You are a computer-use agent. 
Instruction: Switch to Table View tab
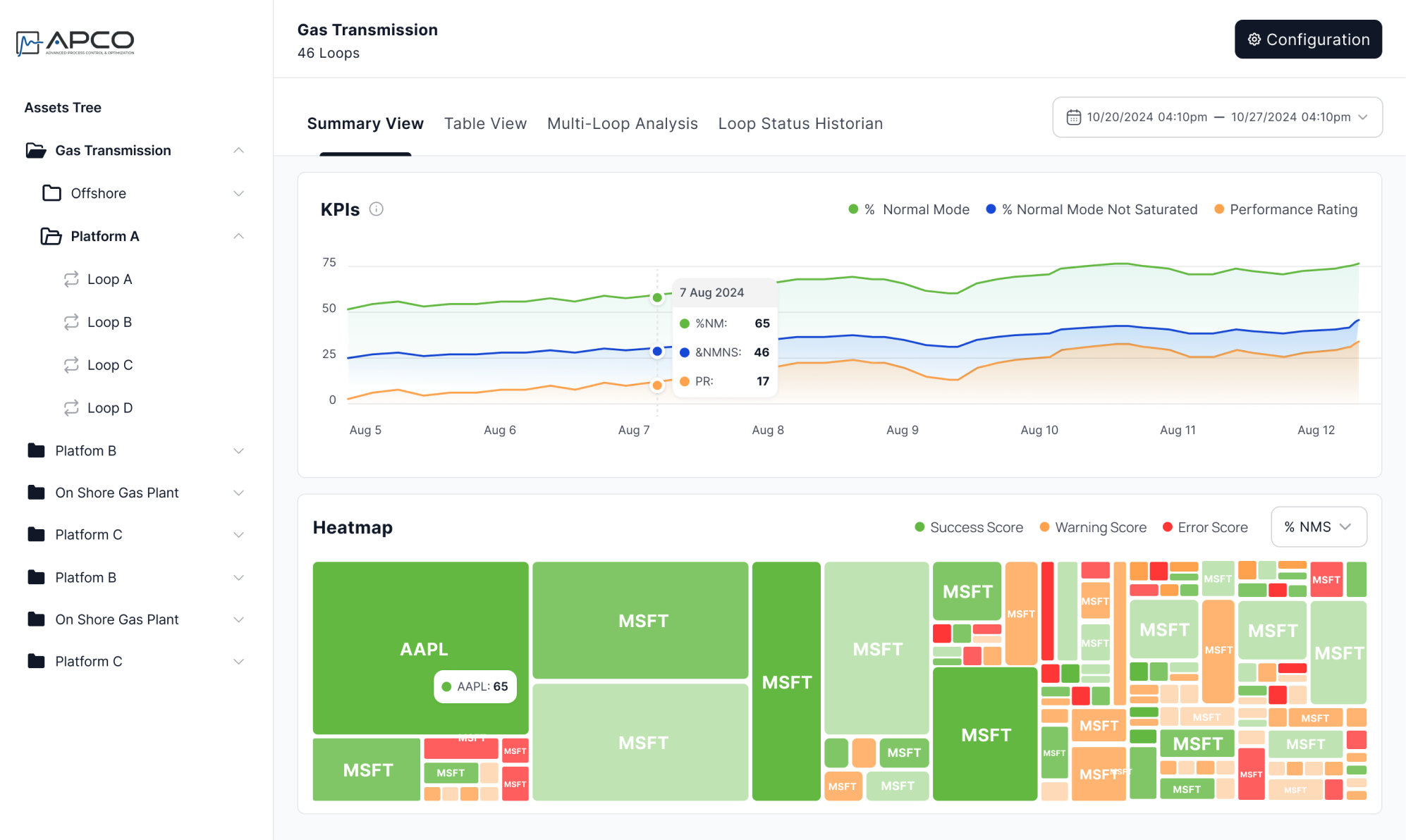click(485, 123)
